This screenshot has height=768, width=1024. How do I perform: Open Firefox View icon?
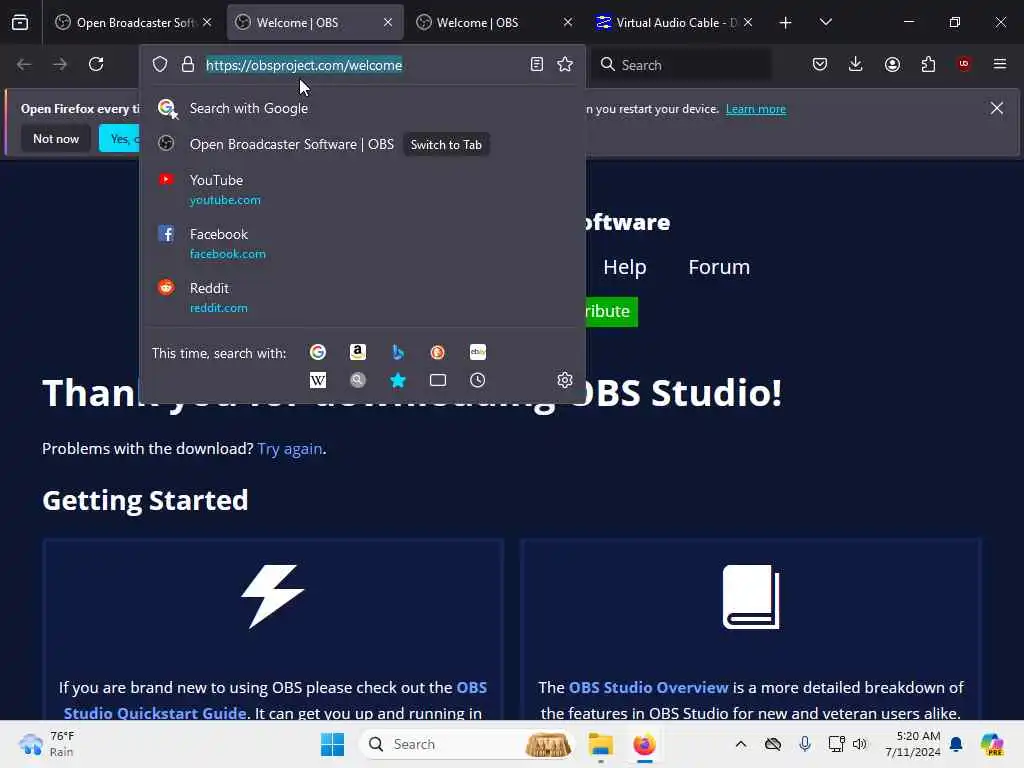tap(20, 23)
